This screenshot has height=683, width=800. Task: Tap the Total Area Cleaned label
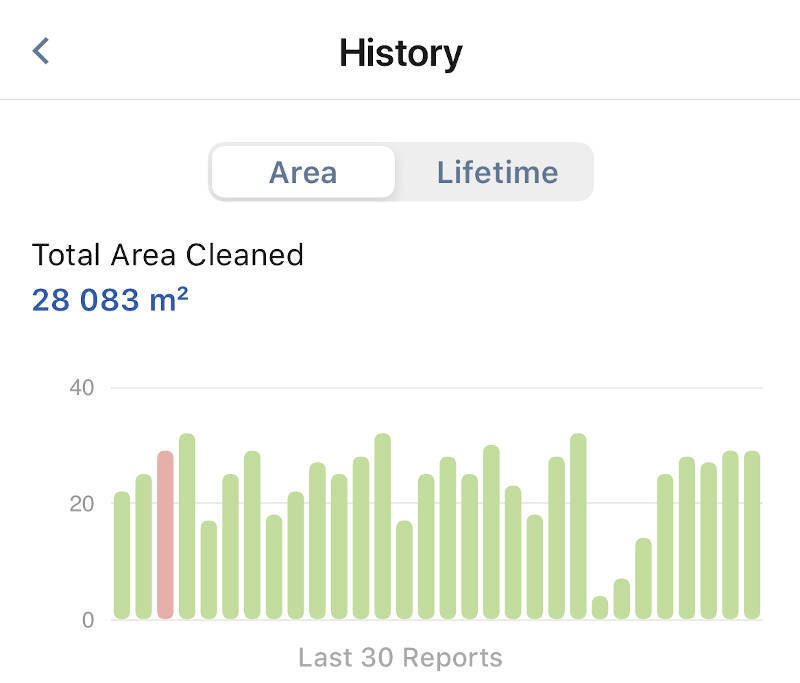168,255
